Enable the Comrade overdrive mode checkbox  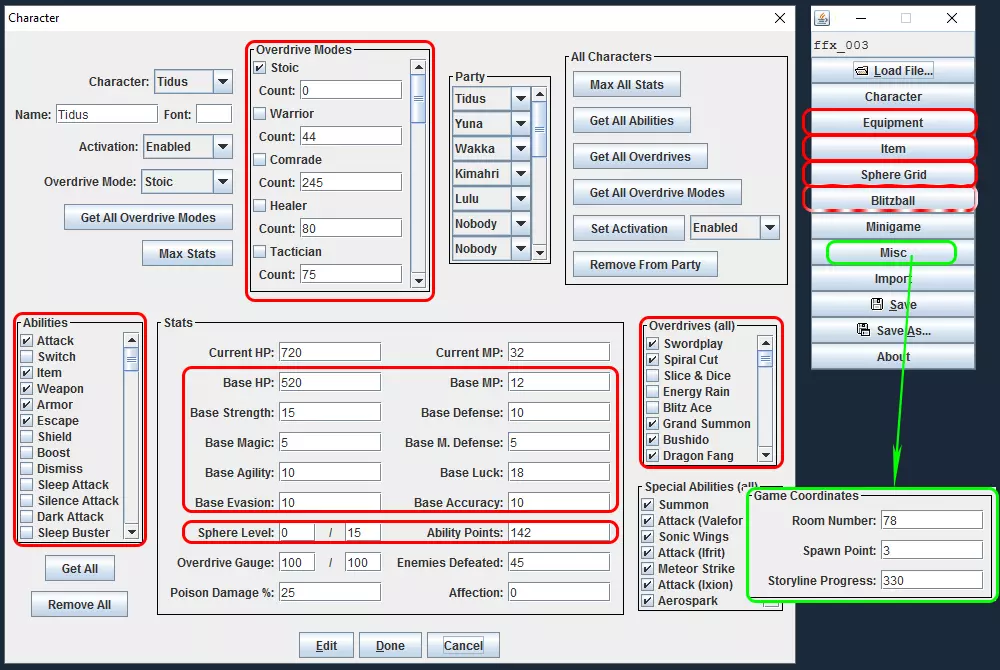click(x=260, y=159)
